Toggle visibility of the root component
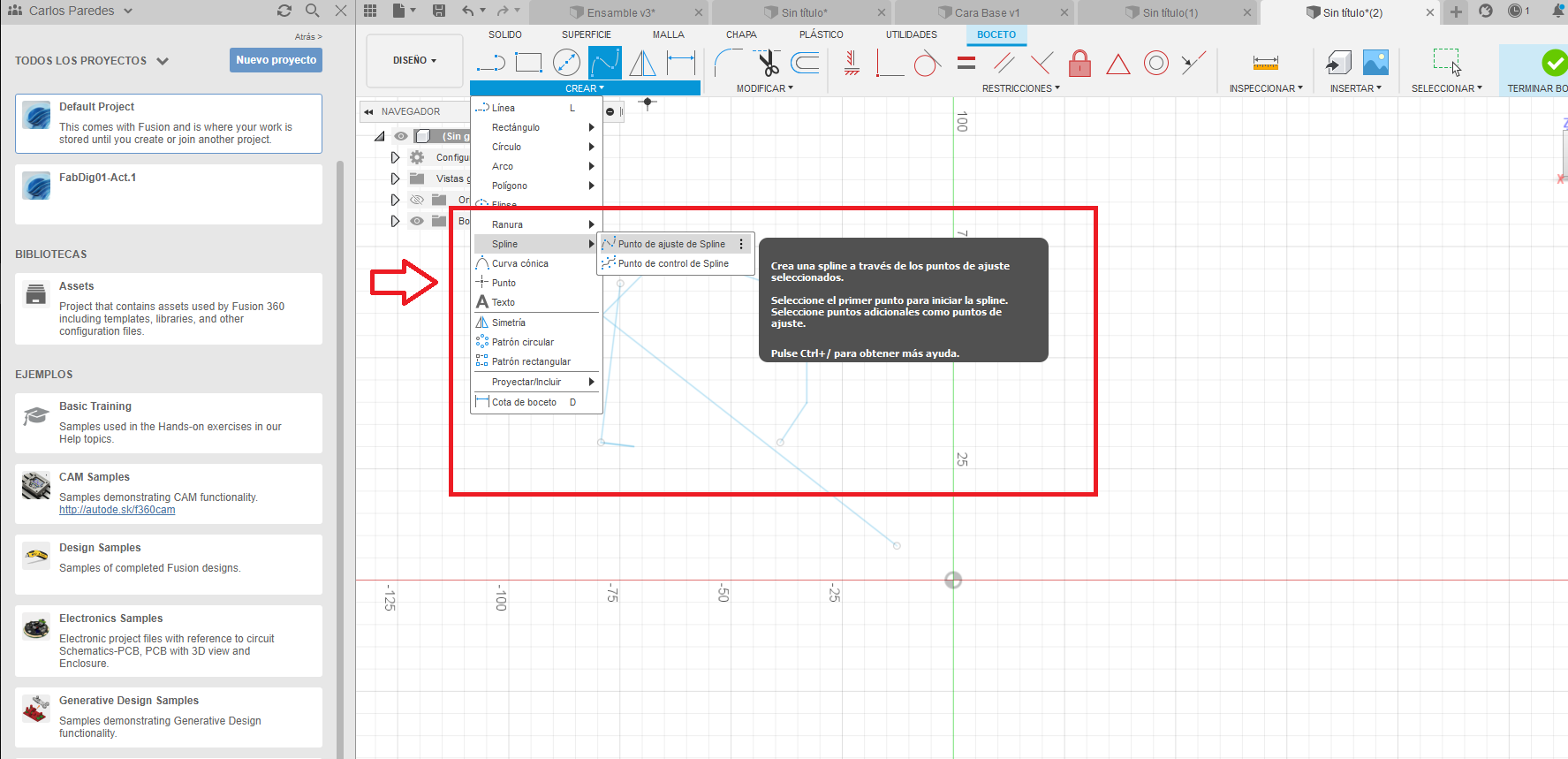The height and width of the screenshot is (759, 1568). pyautogui.click(x=401, y=136)
